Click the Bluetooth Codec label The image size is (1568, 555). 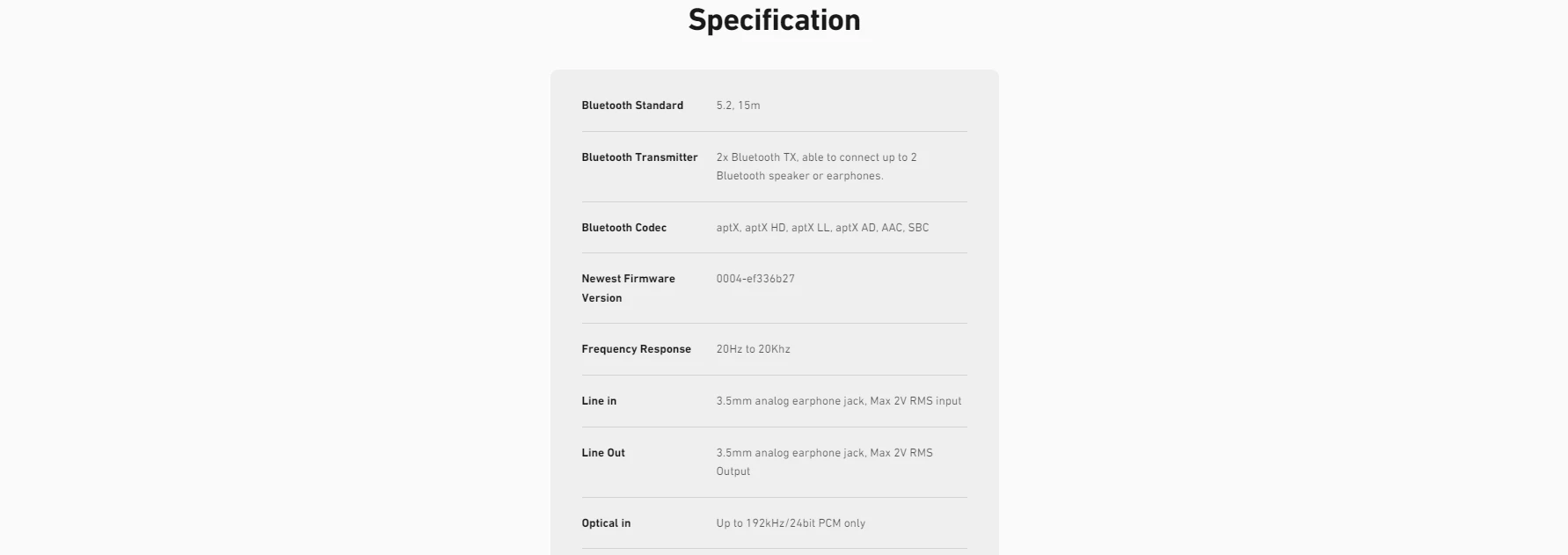click(x=624, y=228)
